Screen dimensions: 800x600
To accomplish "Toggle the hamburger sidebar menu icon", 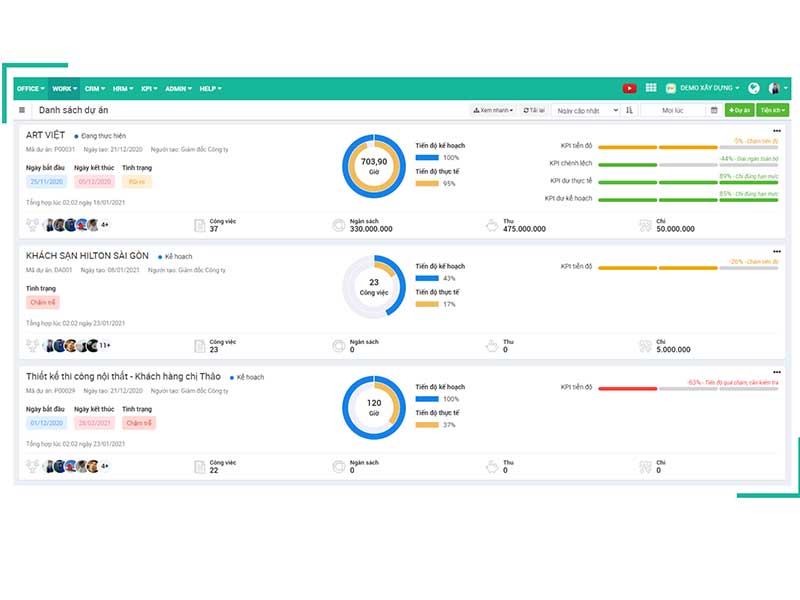I will pyautogui.click(x=22, y=110).
